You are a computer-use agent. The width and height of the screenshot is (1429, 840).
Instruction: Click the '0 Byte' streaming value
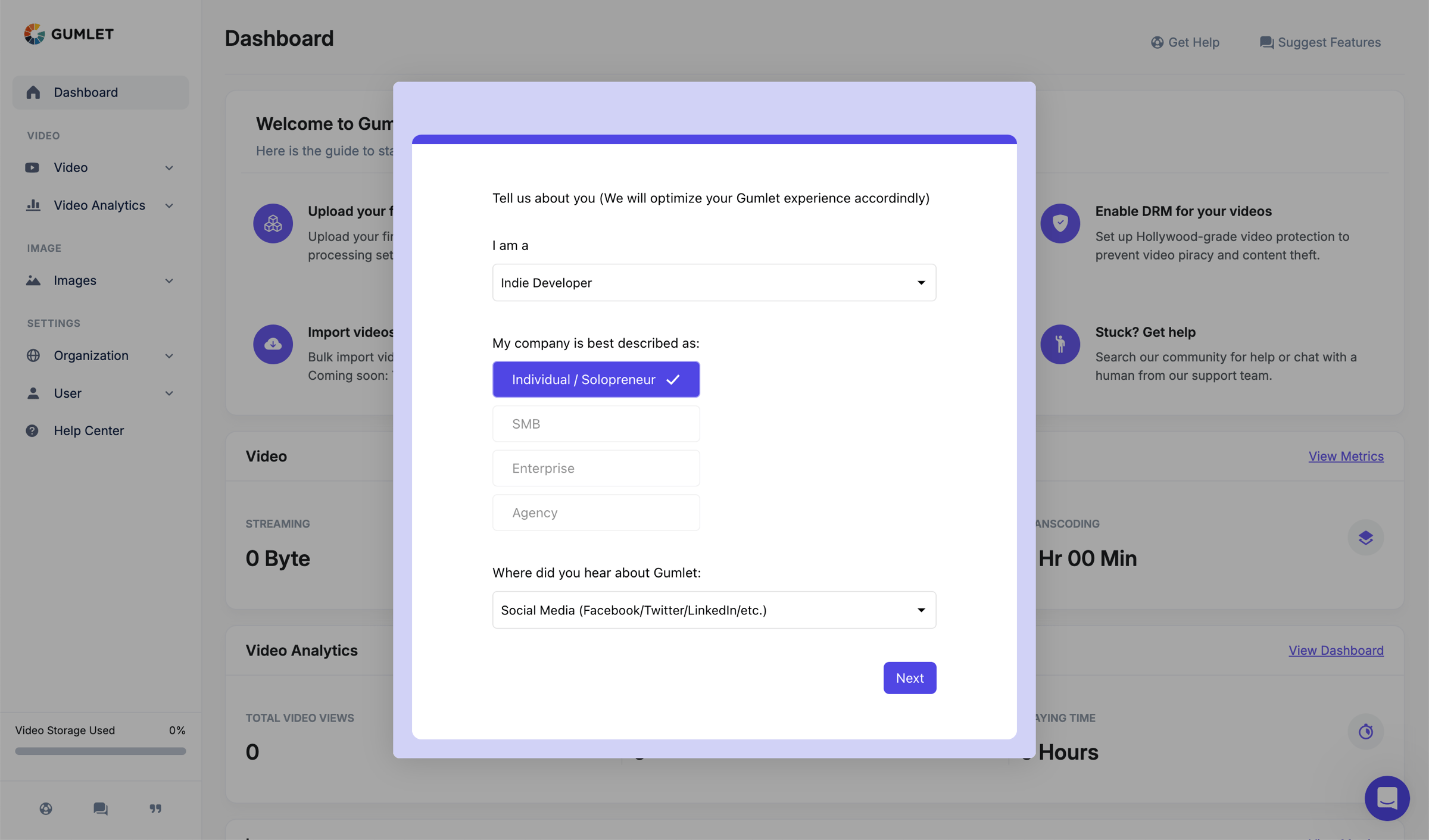point(278,558)
